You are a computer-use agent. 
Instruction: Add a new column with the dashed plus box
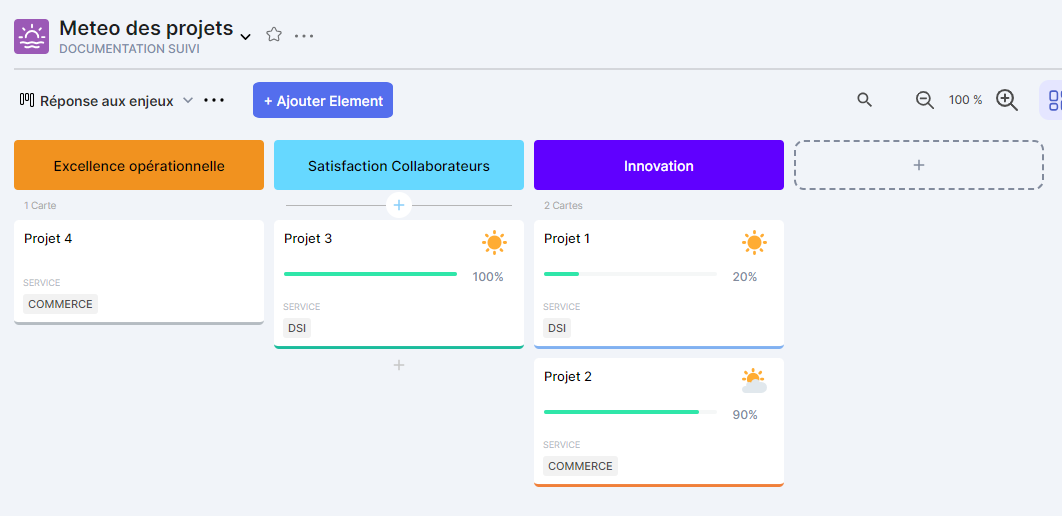coord(918,165)
